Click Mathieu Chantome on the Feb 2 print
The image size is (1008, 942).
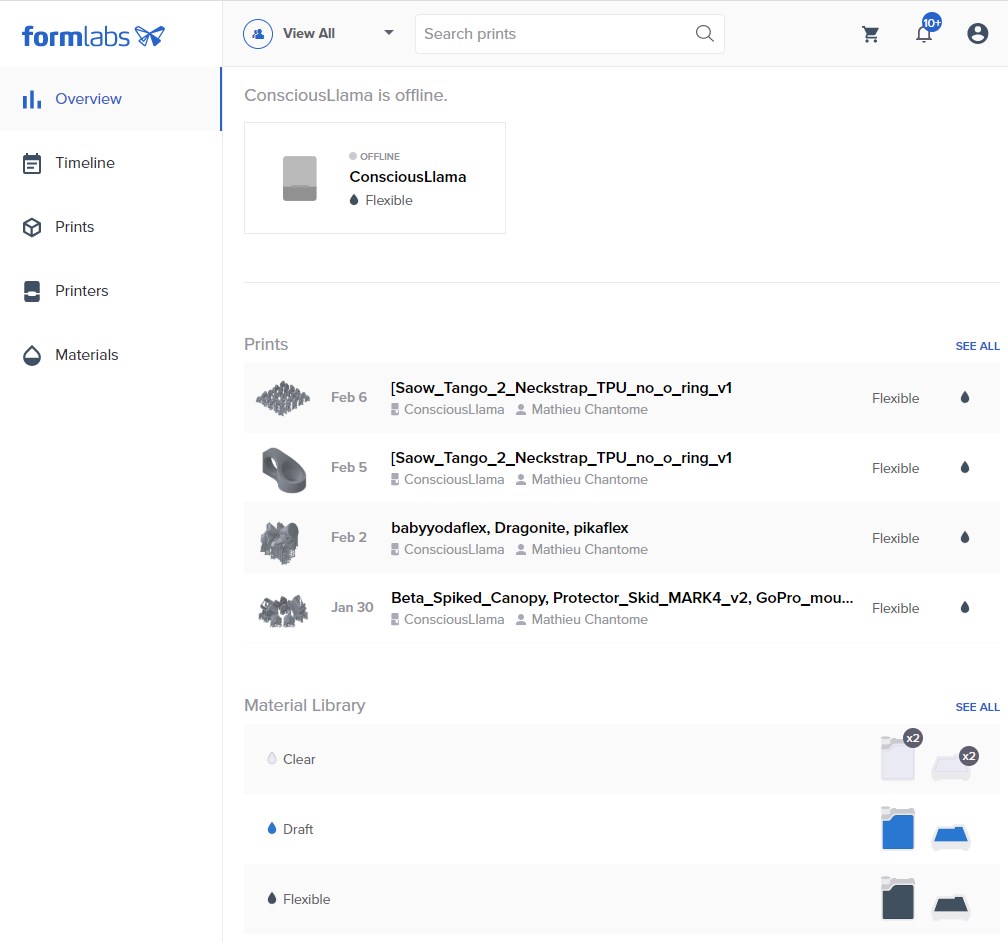[x=589, y=550]
